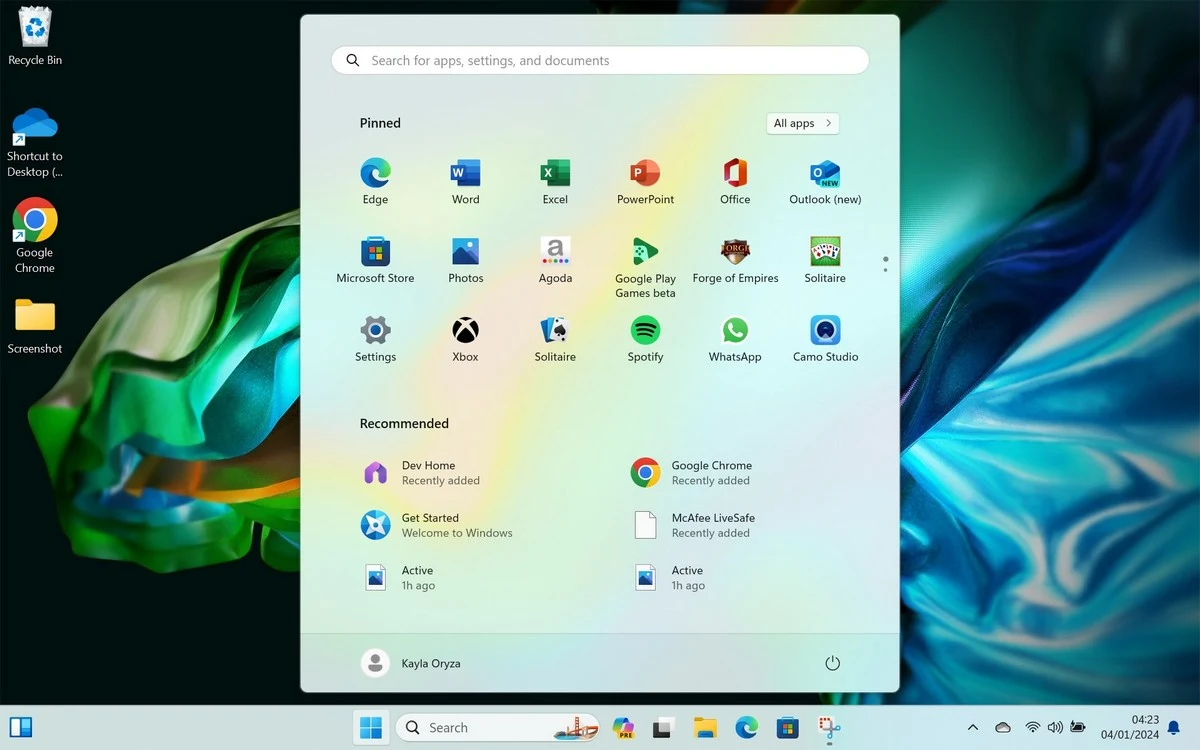The height and width of the screenshot is (750, 1200).
Task: Click the OneDrive cloud tray icon
Action: coord(1003,727)
